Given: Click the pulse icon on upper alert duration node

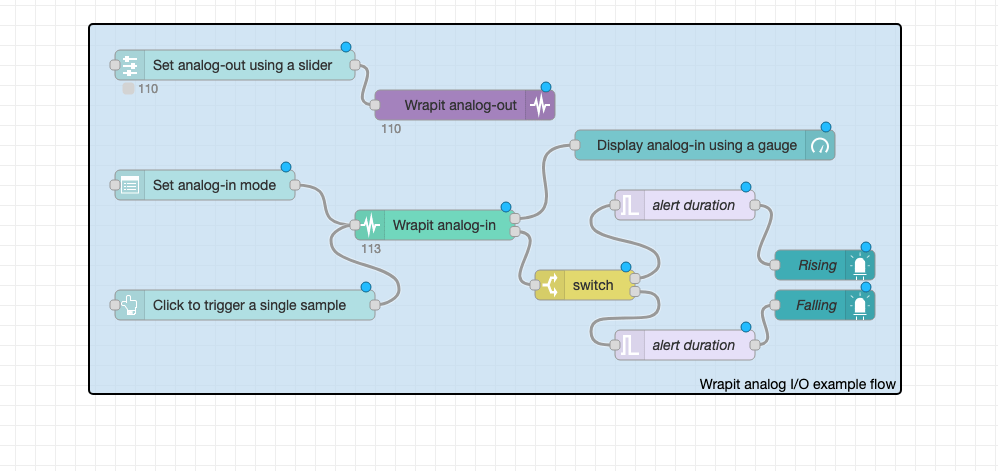Looking at the screenshot, I should [x=630, y=205].
